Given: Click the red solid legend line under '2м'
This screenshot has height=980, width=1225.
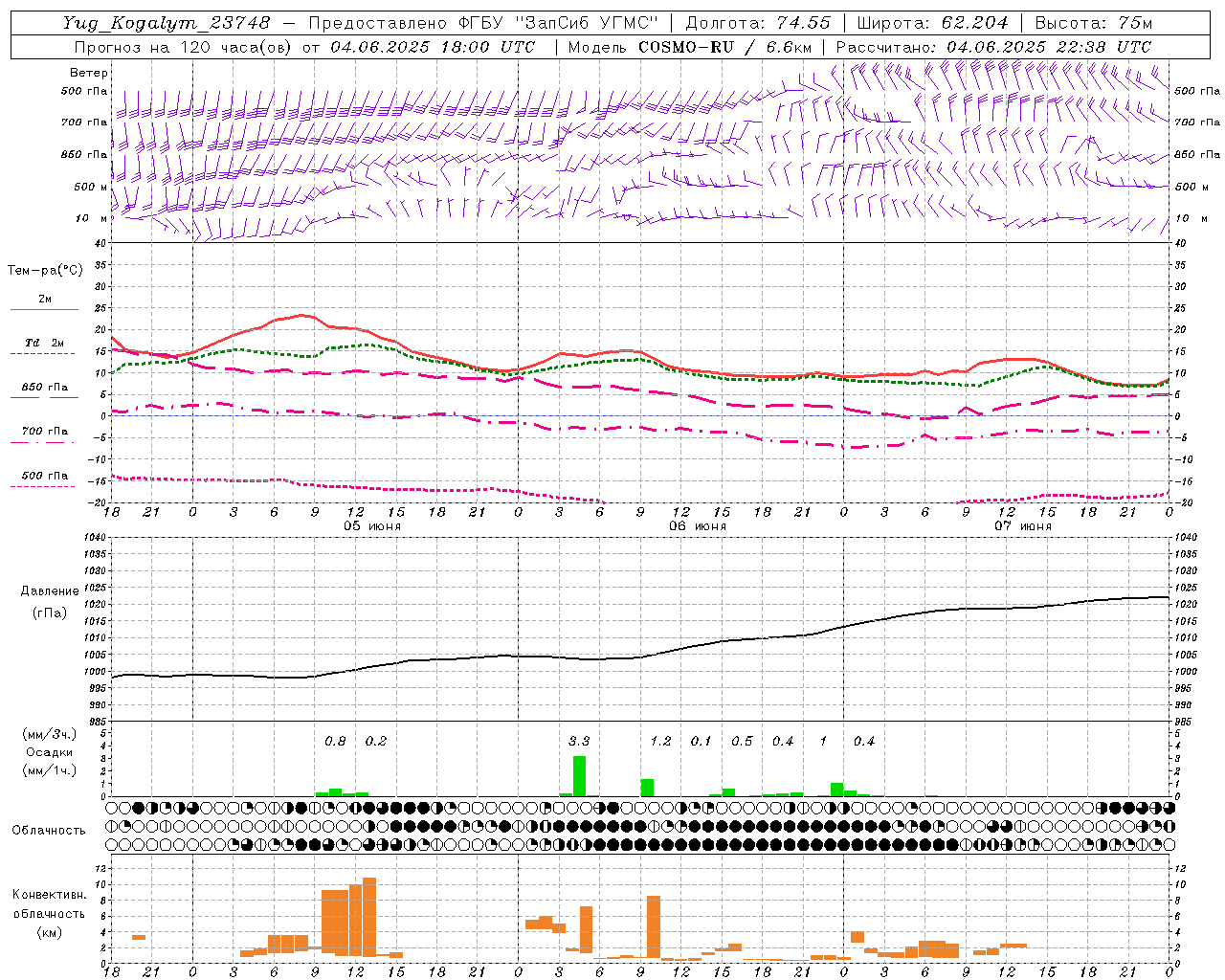Looking at the screenshot, I should pyautogui.click(x=44, y=309).
